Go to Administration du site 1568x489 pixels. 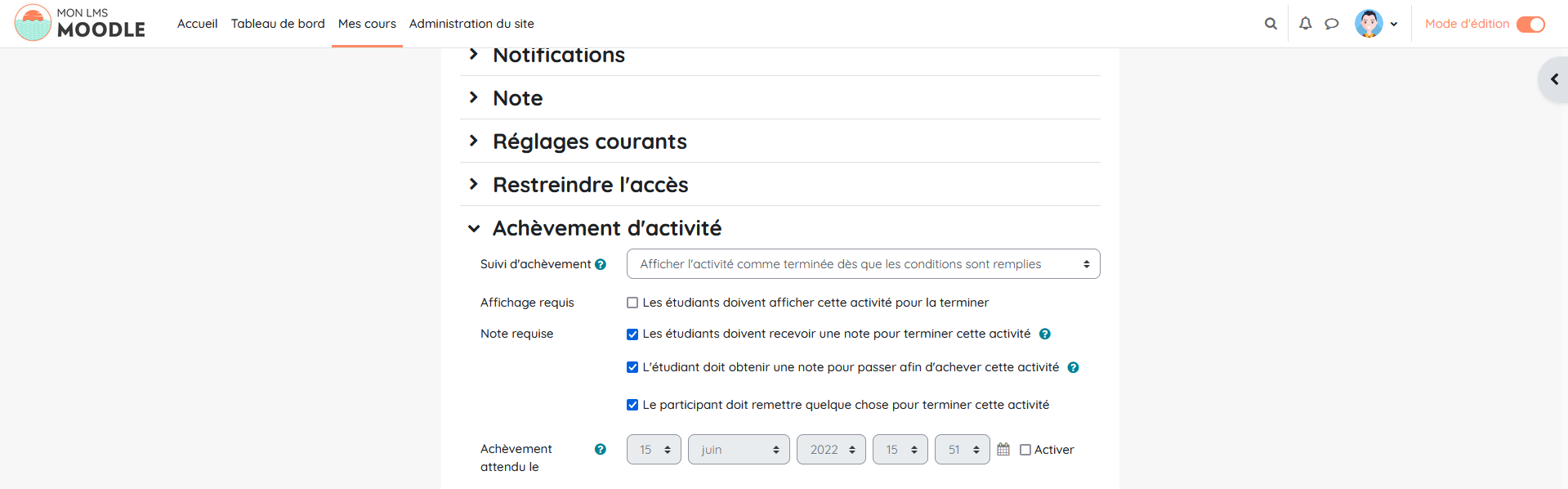[x=471, y=24]
